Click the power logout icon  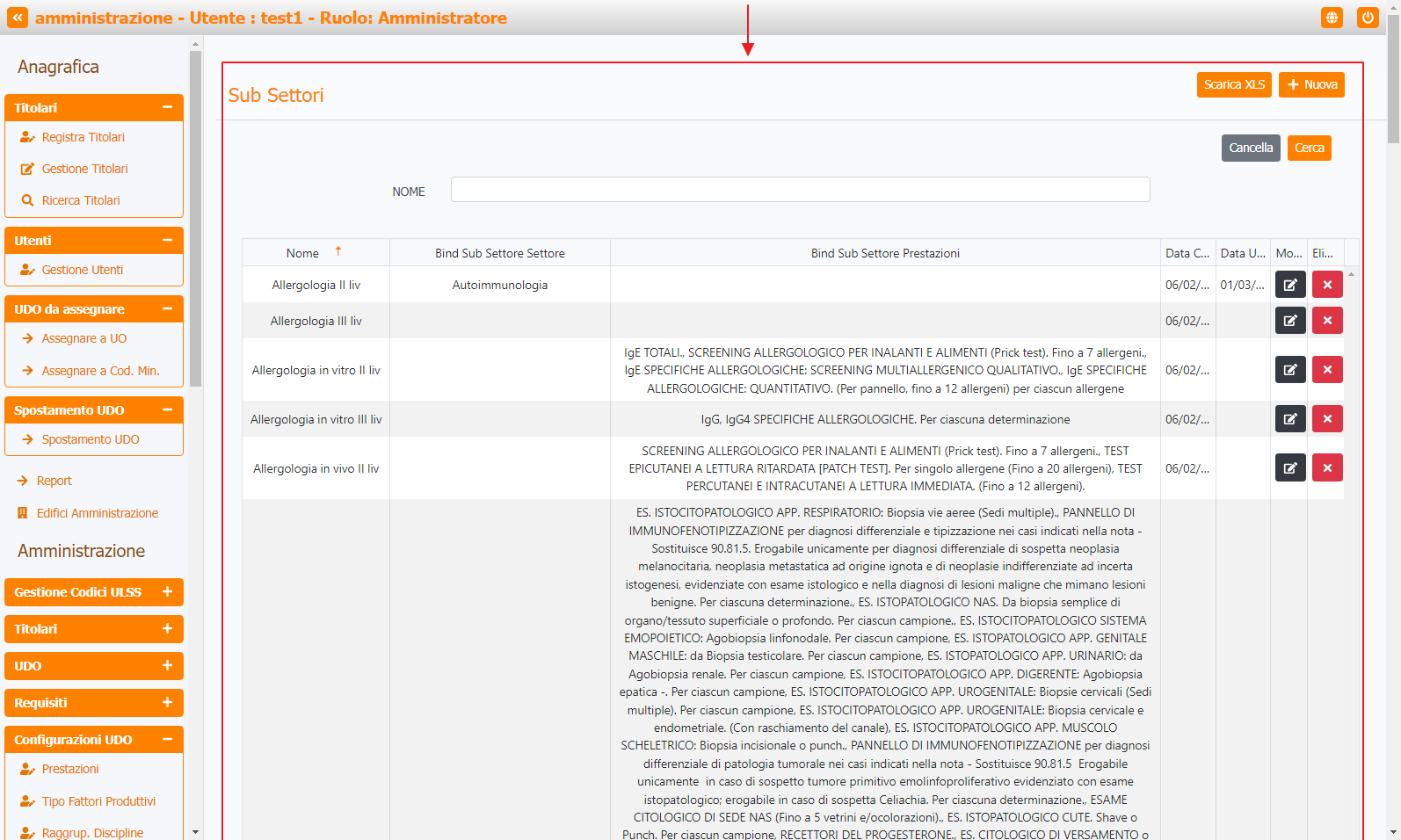1368,18
